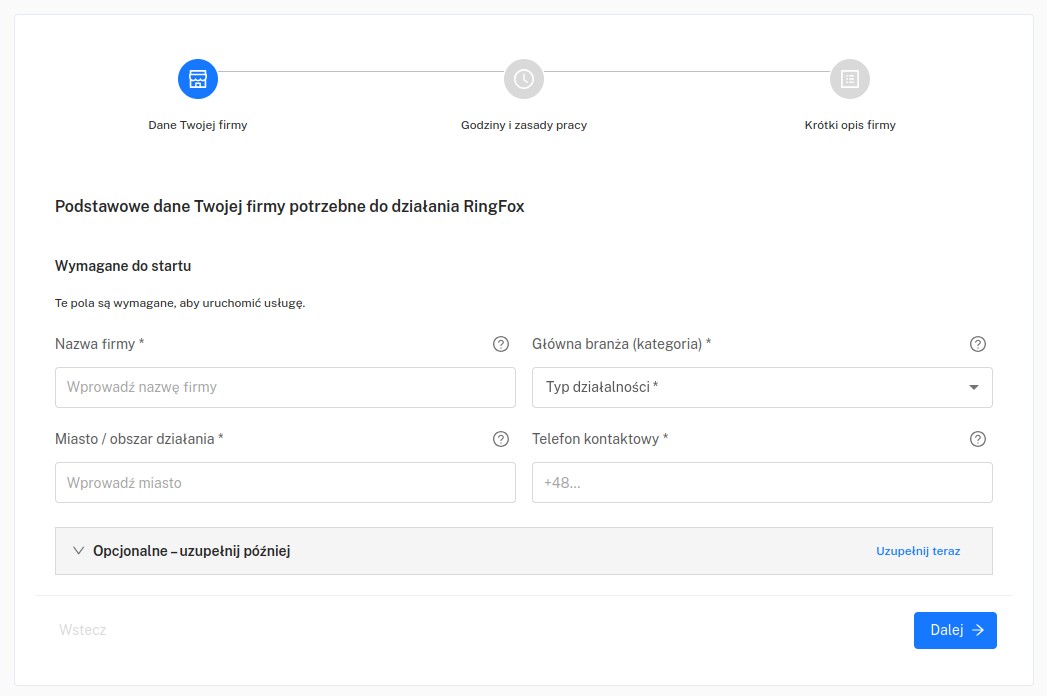Select the phone field with +48 placeholder
The height and width of the screenshot is (696, 1047).
(762, 482)
